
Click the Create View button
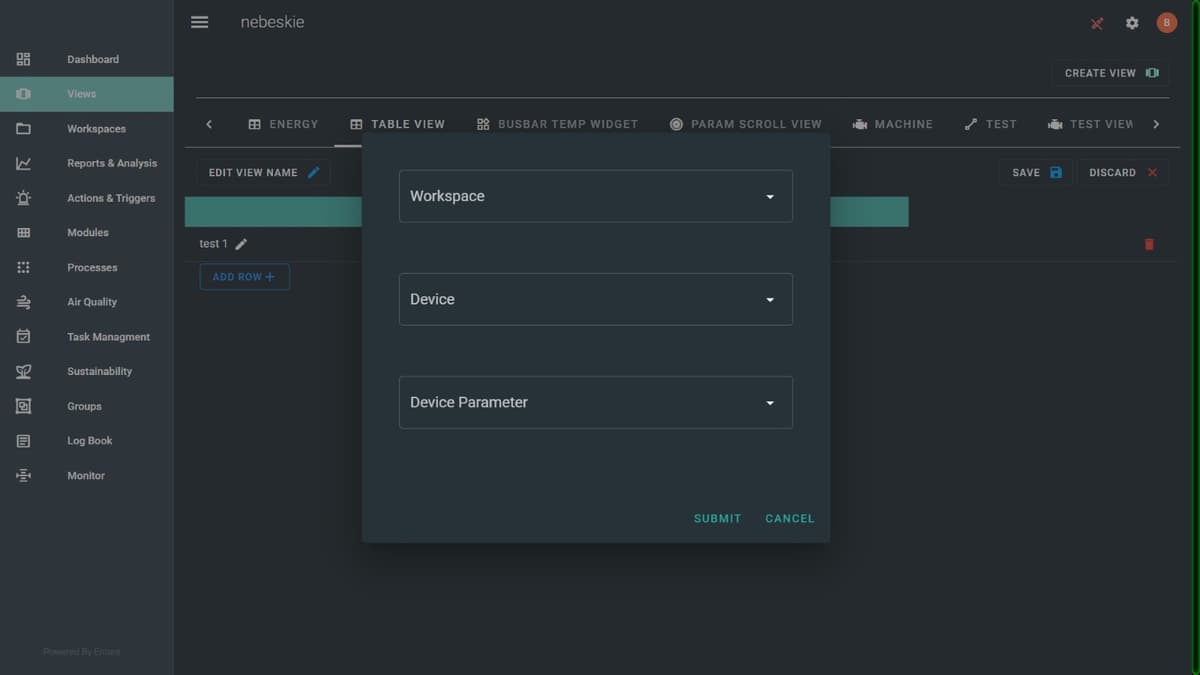[1110, 73]
